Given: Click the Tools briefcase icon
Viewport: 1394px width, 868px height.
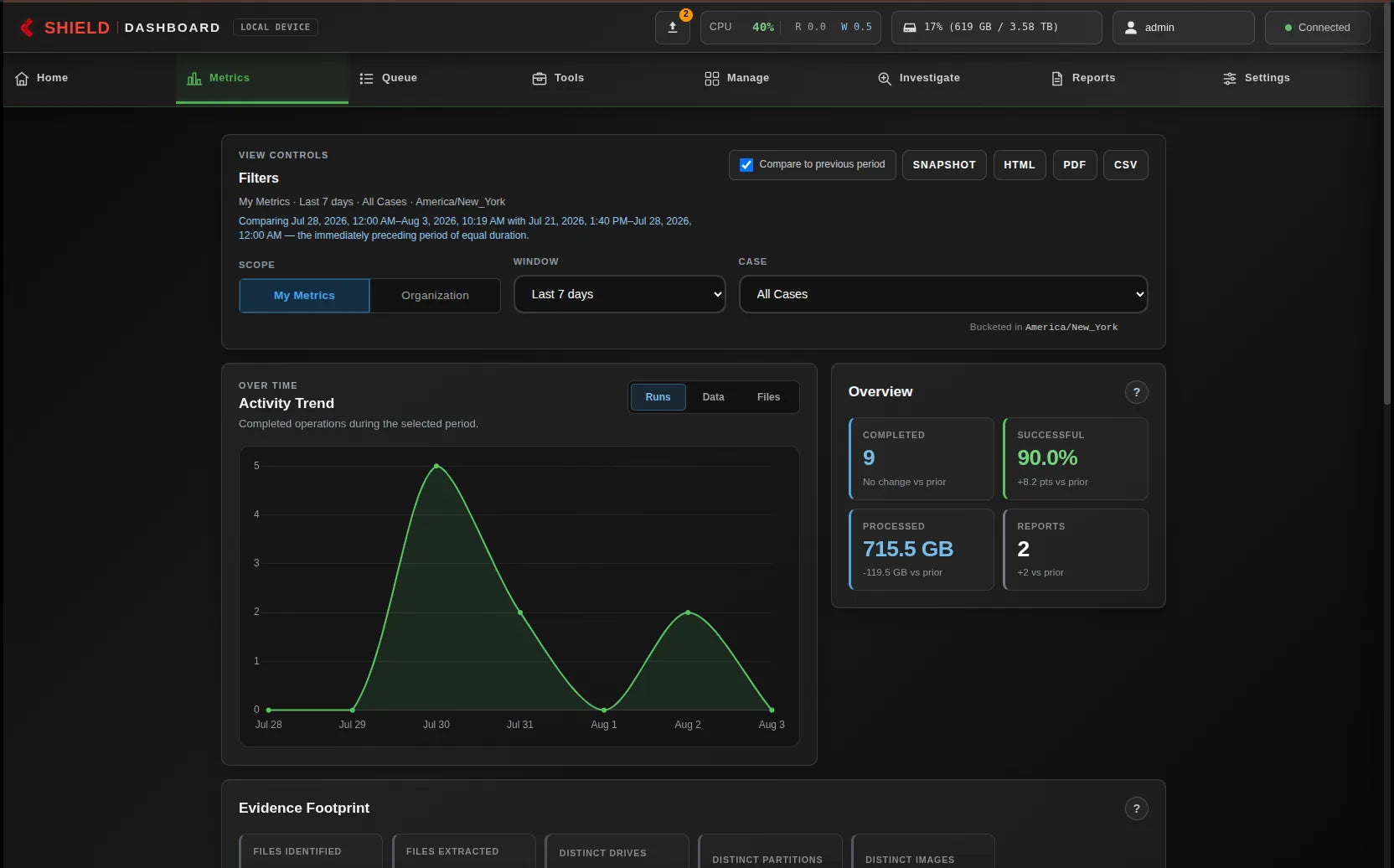Looking at the screenshot, I should 540,79.
